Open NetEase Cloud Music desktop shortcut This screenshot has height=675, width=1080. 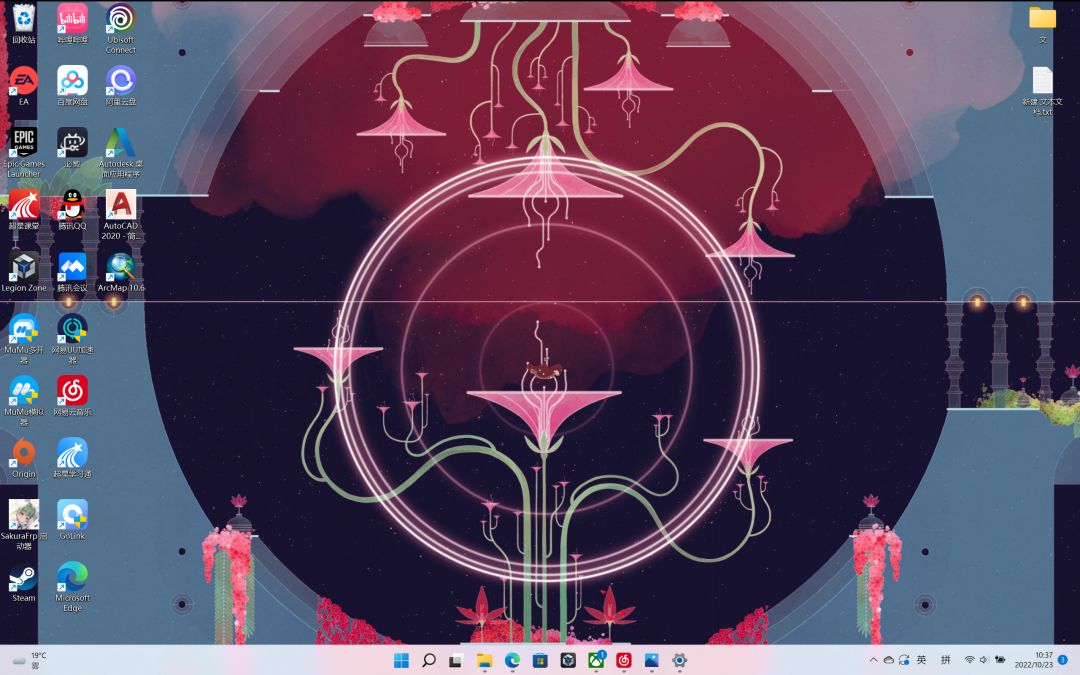click(x=72, y=395)
